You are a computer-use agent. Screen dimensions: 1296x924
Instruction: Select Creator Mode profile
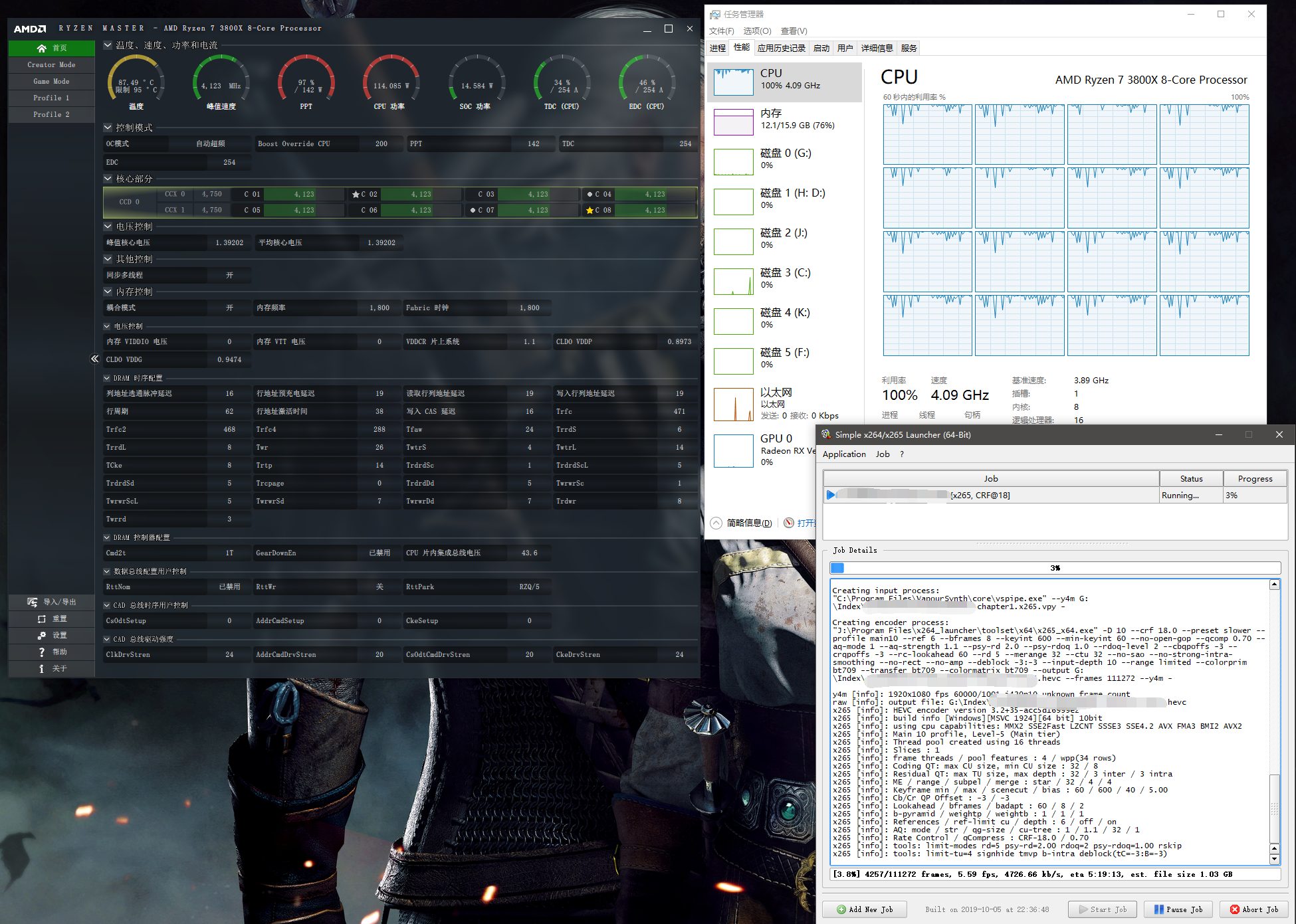click(52, 64)
